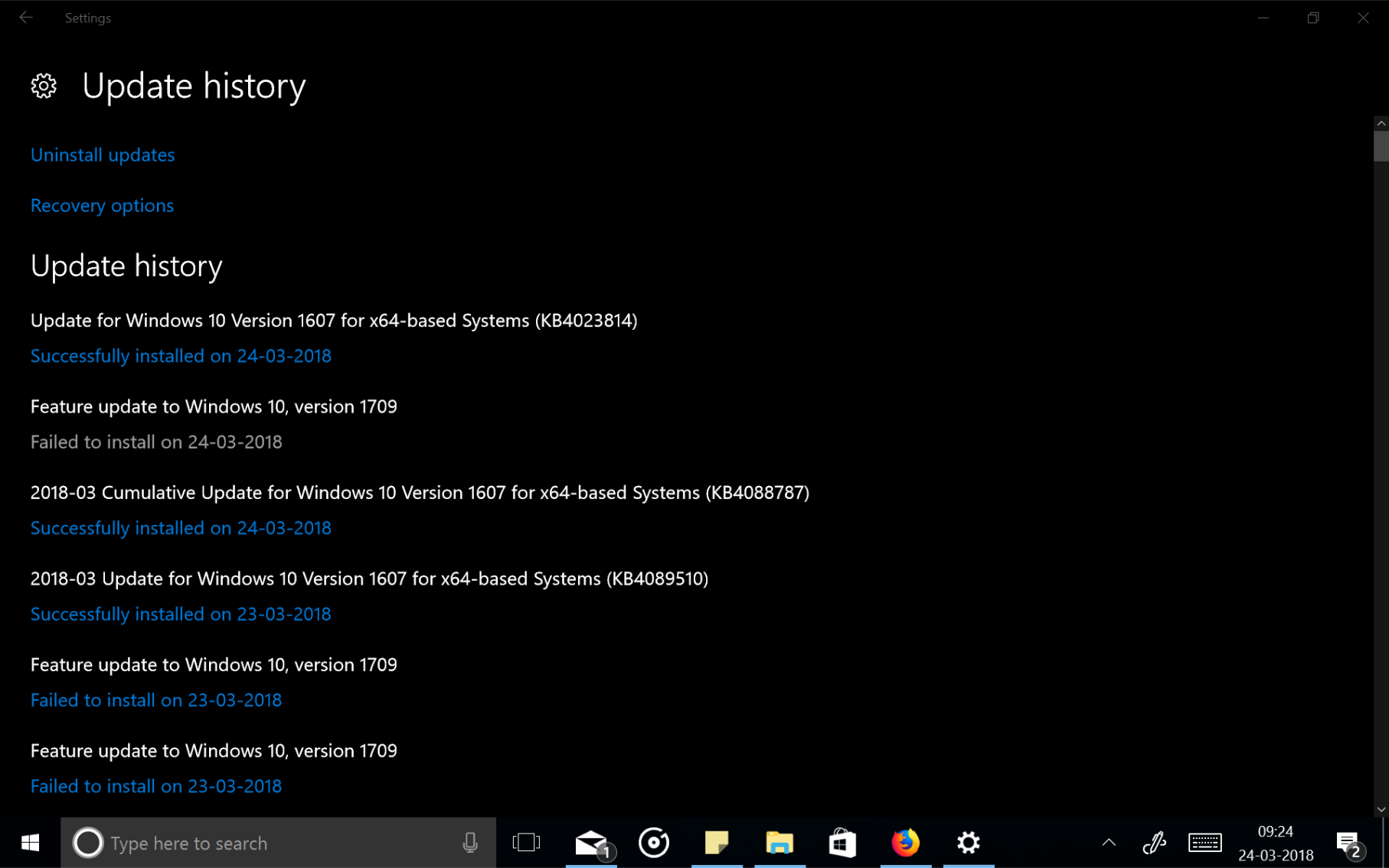
Task: Open File Explorer from taskbar
Action: point(779,843)
